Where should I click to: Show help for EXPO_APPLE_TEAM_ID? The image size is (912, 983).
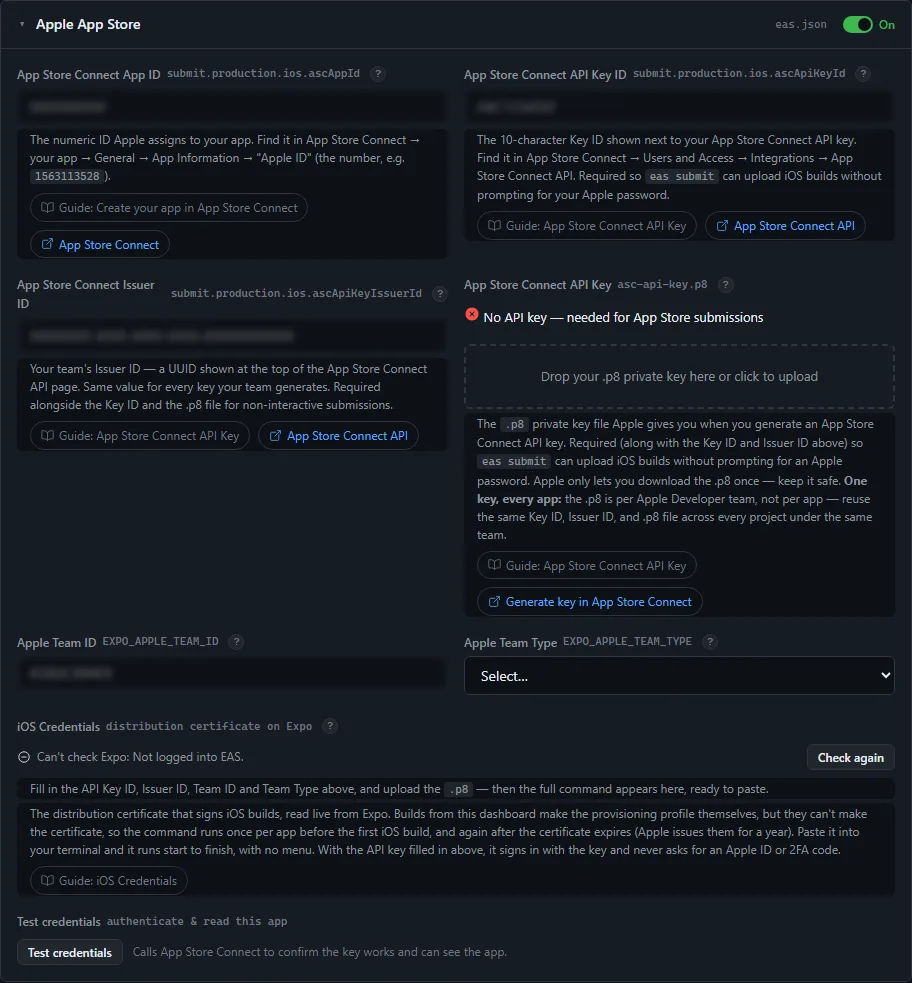point(236,642)
